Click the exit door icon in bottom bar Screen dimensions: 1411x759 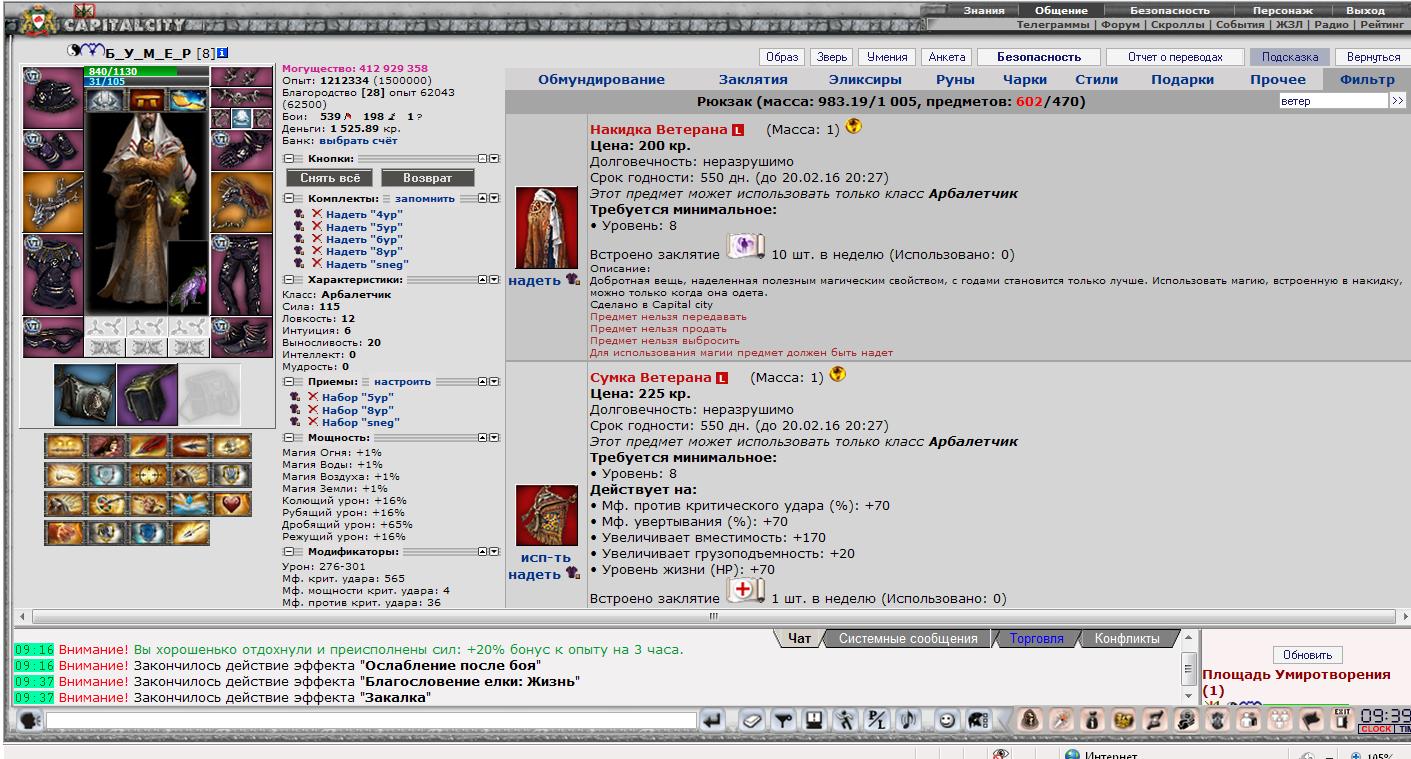[1342, 719]
